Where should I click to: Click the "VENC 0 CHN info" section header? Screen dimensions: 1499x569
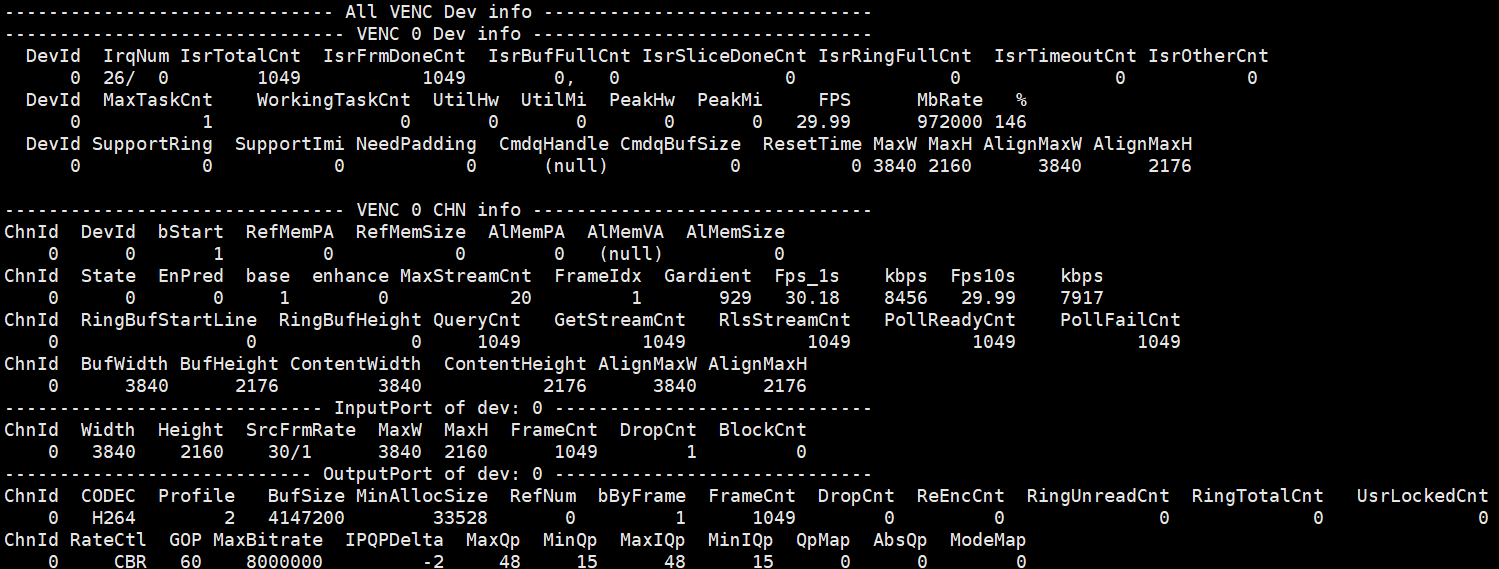438,210
